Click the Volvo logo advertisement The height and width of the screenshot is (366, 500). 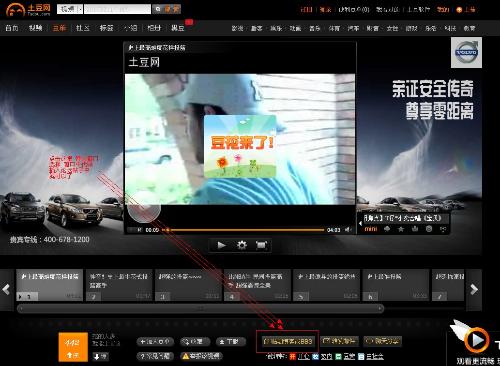point(466,52)
